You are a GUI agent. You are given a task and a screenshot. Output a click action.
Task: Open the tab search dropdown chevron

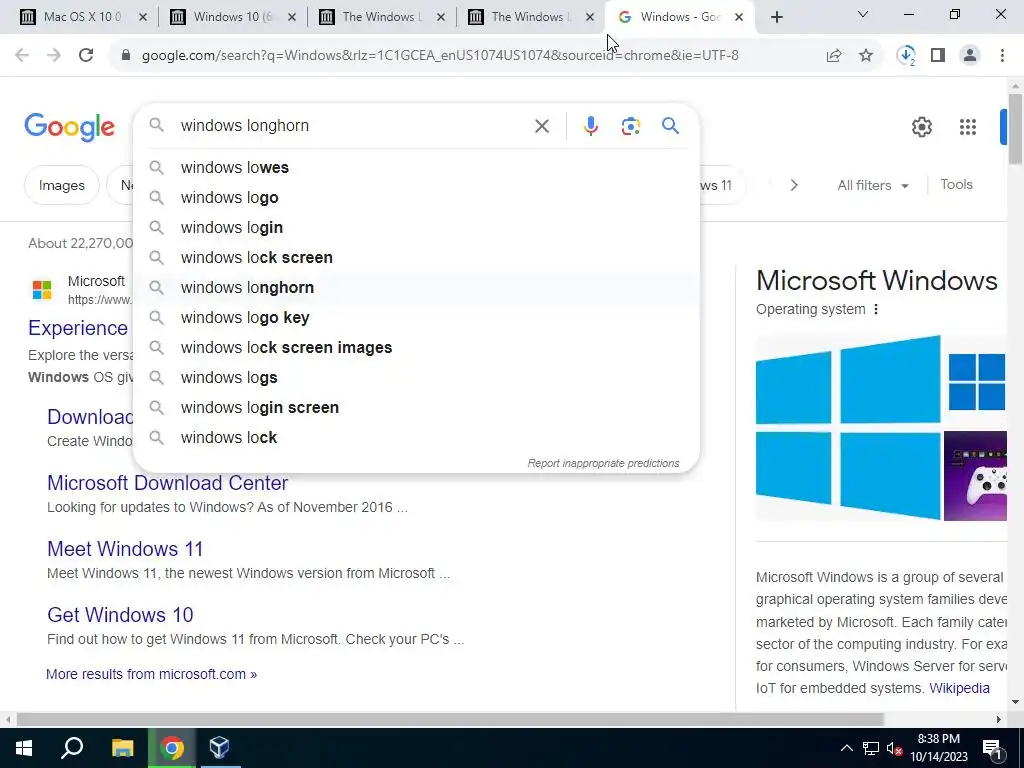pyautogui.click(x=863, y=14)
